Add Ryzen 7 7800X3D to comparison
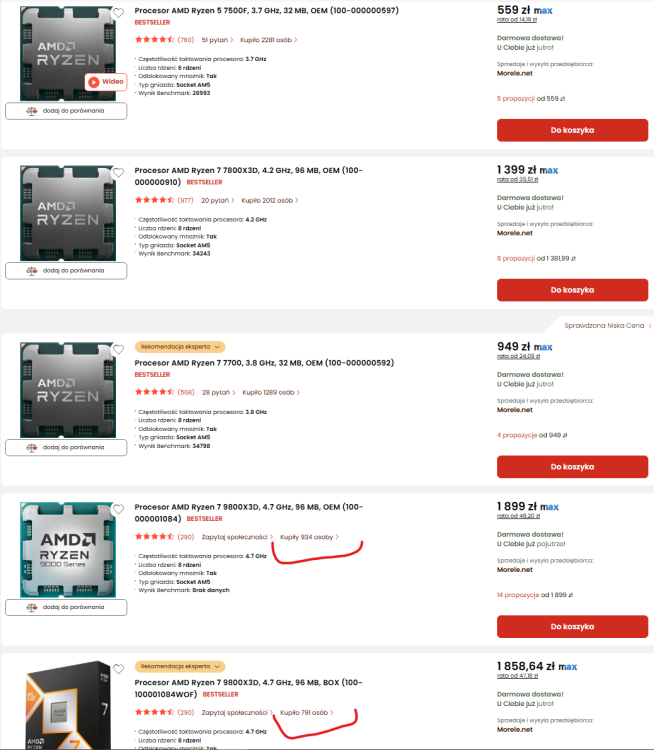654x750 pixels. point(66,271)
